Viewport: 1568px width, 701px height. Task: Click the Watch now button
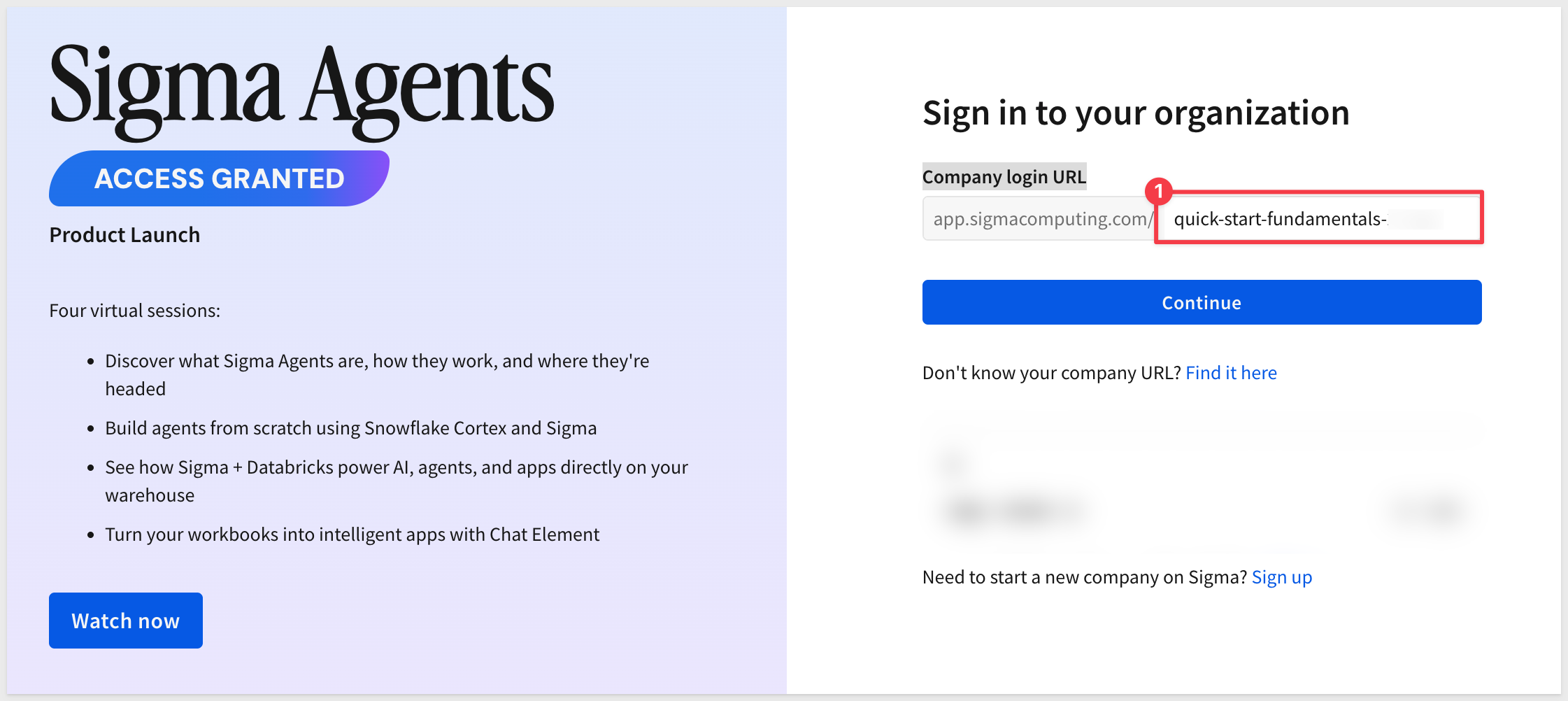click(126, 621)
